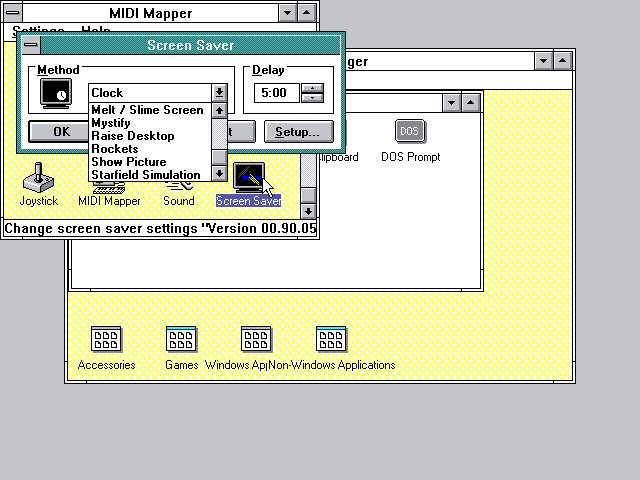Click the MIDI Mapper icon label
640x480 pixels.
[x=109, y=201]
